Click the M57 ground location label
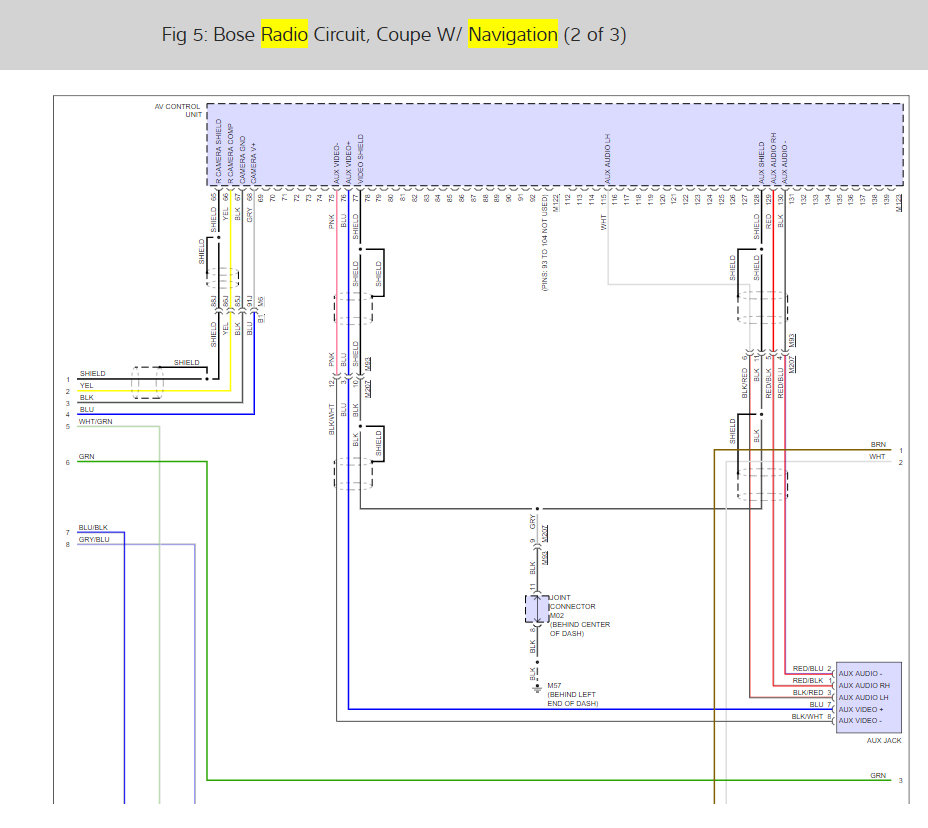Image resolution: width=928 pixels, height=828 pixels. [x=572, y=695]
